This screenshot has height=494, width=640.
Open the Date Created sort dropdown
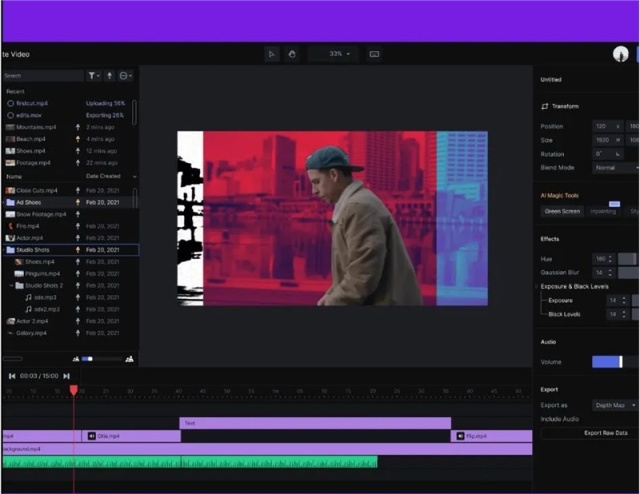coord(111,176)
